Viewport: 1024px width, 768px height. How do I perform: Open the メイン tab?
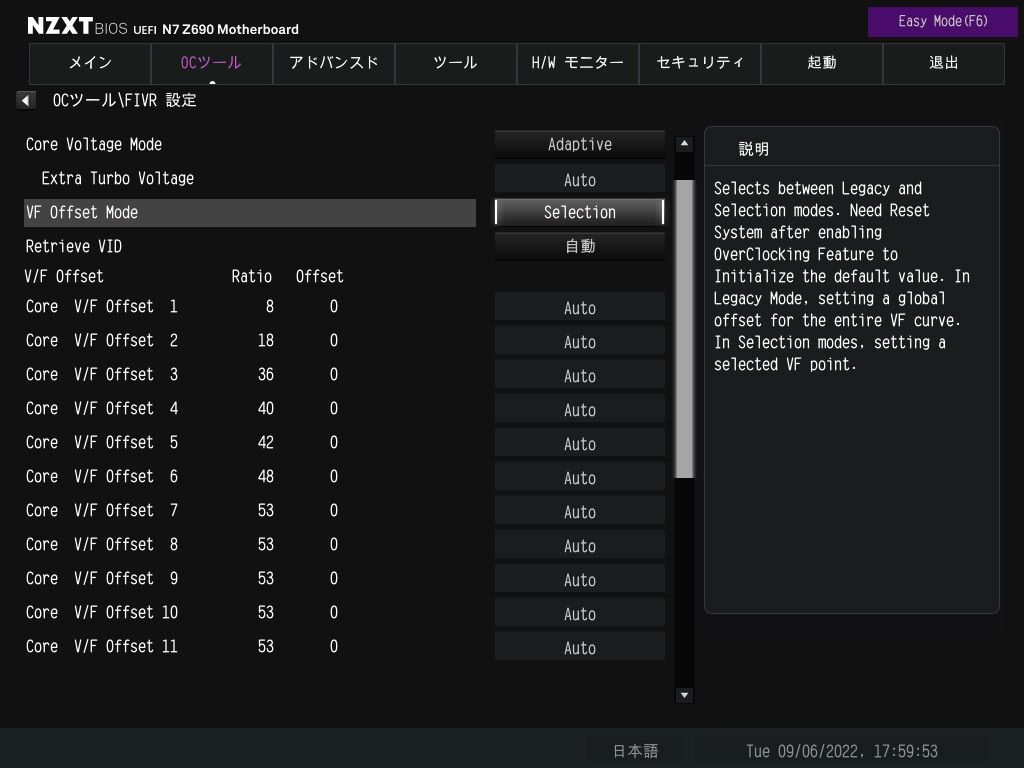(90, 63)
